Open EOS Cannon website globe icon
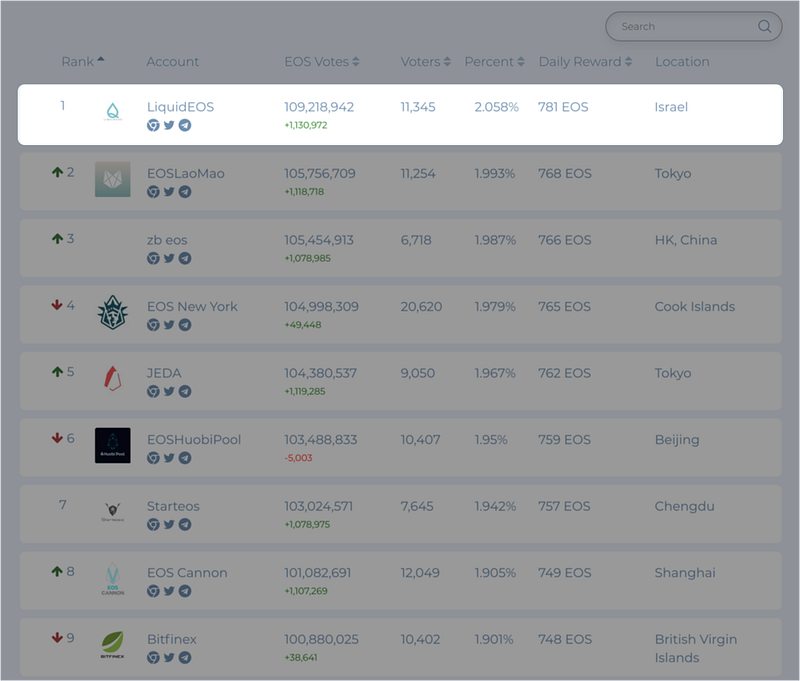The height and width of the screenshot is (681, 800). (x=153, y=591)
